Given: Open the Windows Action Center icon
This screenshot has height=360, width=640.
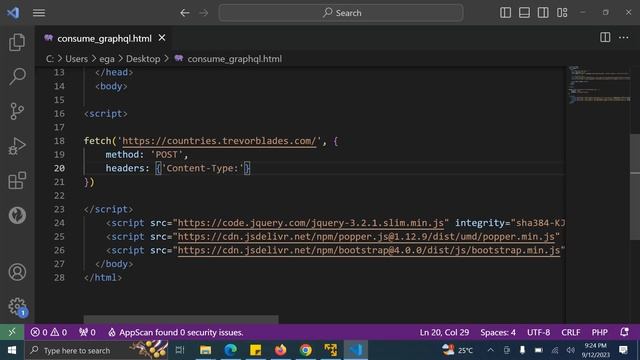Looking at the screenshot, I should coord(623,350).
